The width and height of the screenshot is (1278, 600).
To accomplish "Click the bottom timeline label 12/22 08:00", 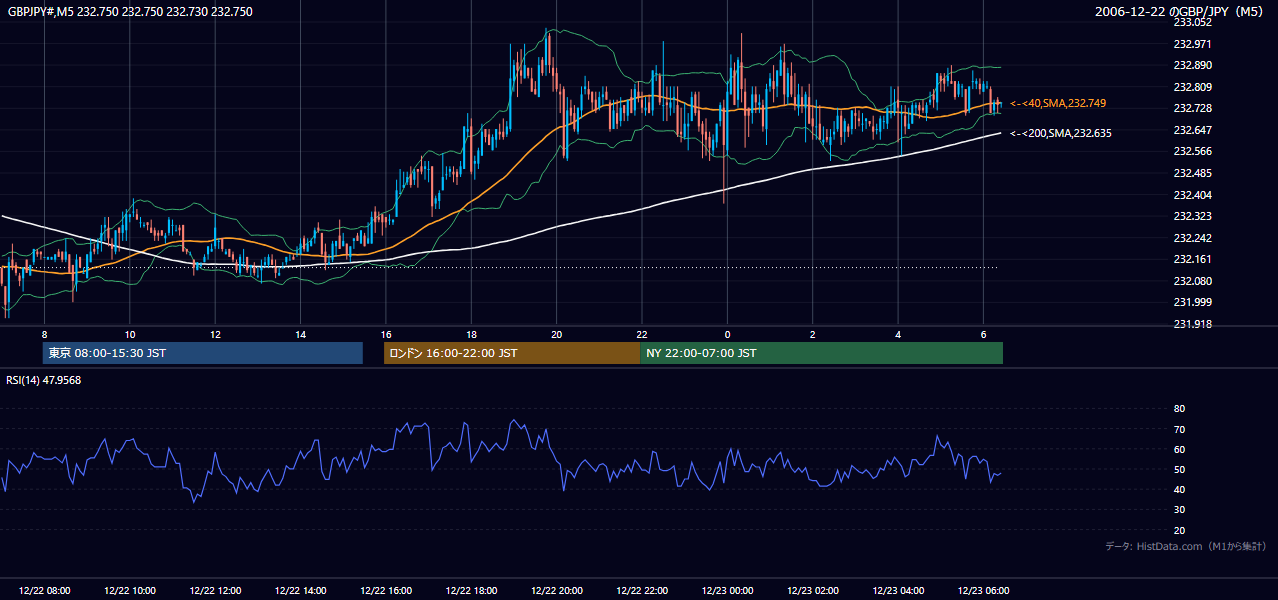I will pyautogui.click(x=44, y=591).
